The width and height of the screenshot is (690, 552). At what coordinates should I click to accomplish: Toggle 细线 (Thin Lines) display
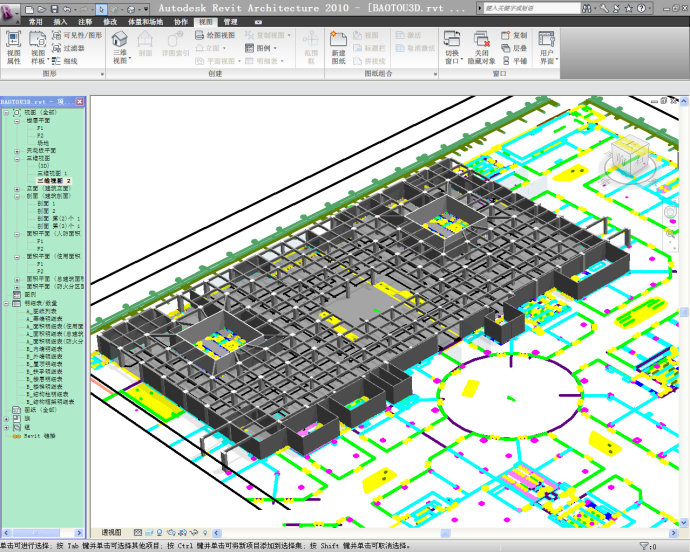click(x=65, y=61)
